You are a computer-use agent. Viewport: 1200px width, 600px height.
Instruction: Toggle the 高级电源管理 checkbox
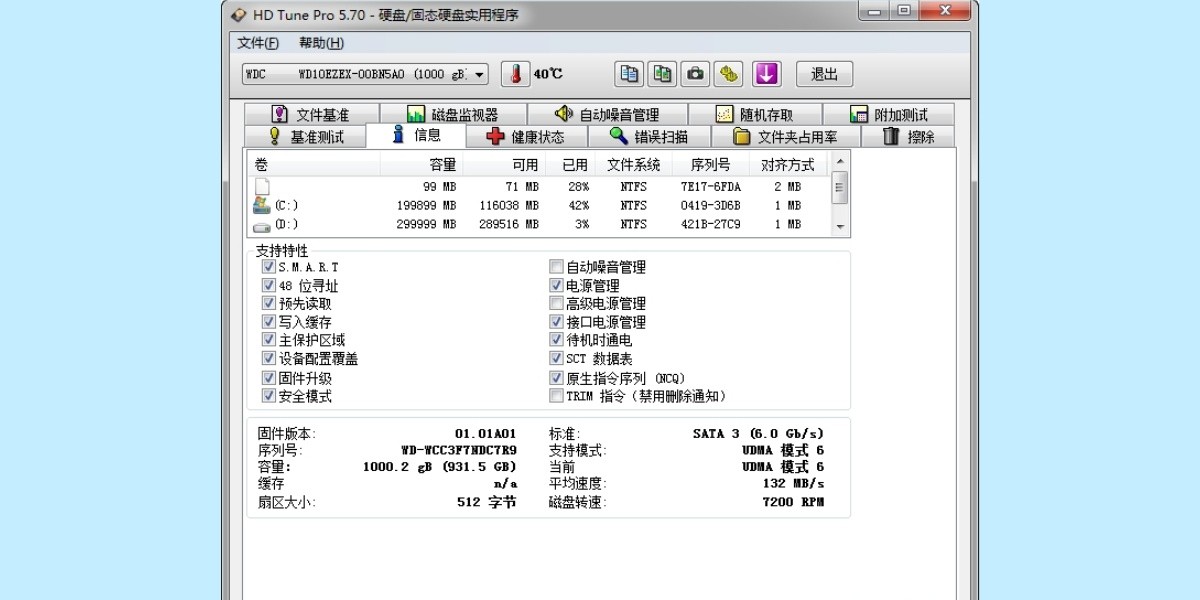(x=557, y=303)
